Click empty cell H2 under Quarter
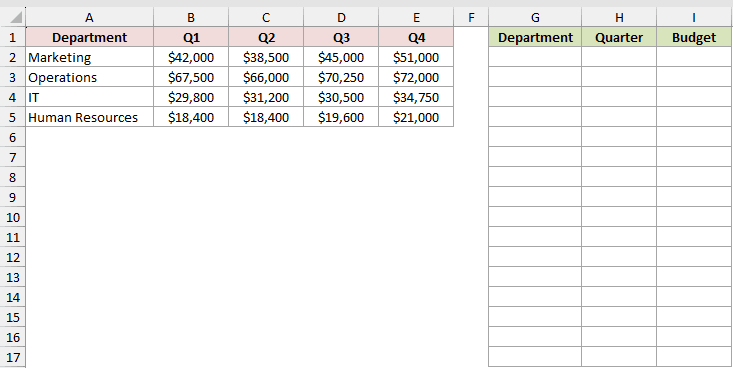This screenshot has width=733, height=368. coord(619,57)
